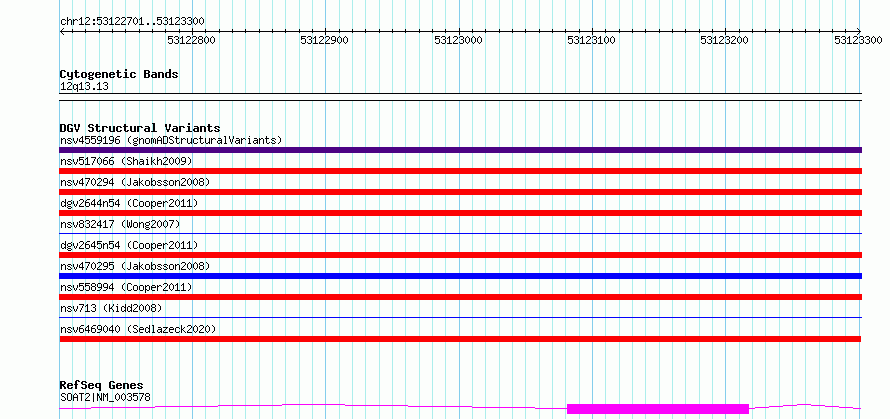
Task: Select the nsv558994 Cooper2011 red bar
Action: (460, 297)
